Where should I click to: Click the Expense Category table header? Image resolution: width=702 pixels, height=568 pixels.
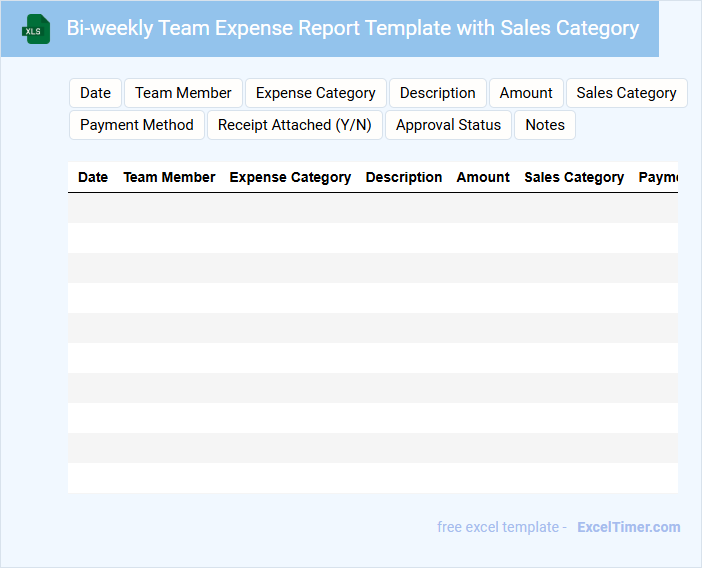[290, 177]
